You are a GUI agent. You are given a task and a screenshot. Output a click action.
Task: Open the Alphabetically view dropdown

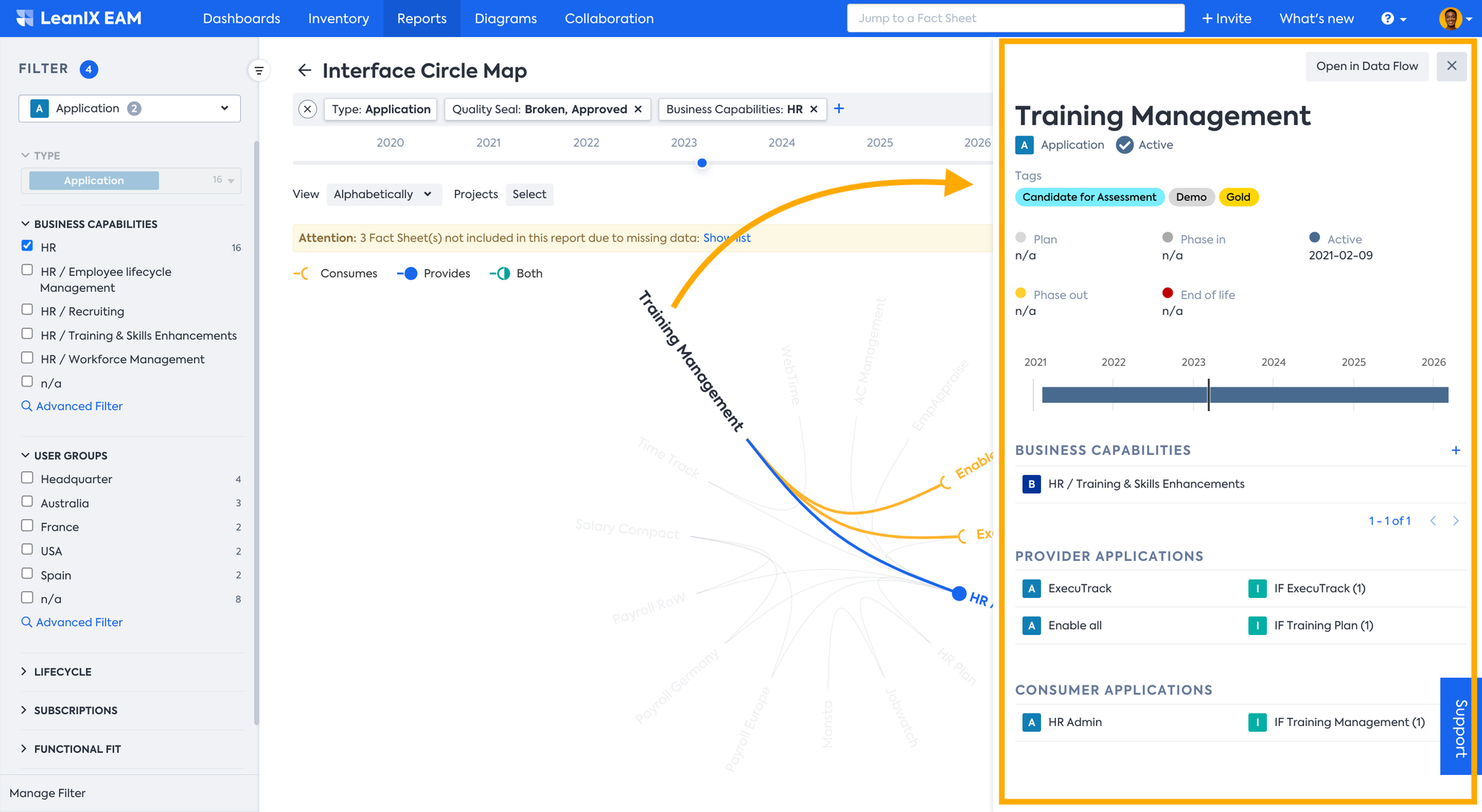(x=383, y=194)
